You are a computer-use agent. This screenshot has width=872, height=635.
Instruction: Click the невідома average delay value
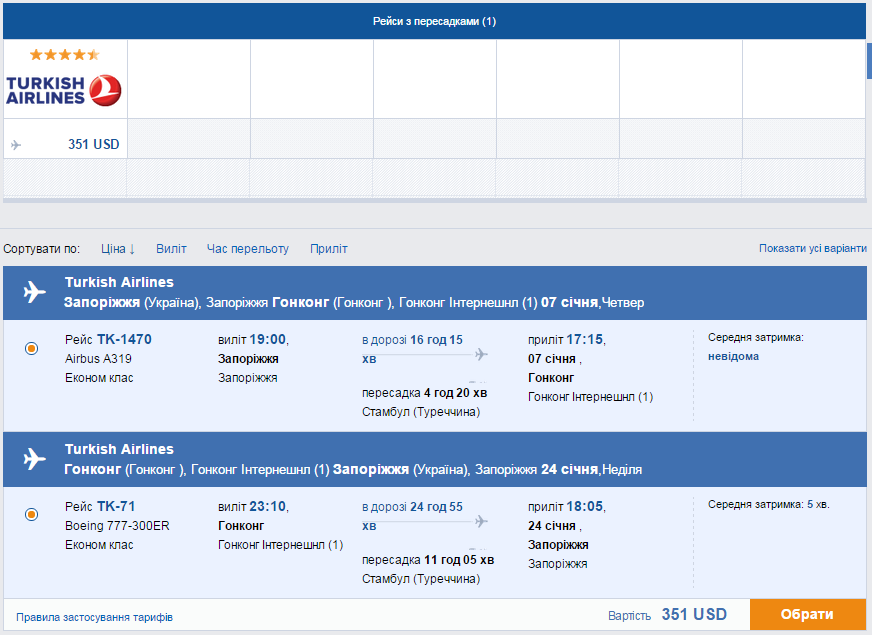[x=734, y=356]
